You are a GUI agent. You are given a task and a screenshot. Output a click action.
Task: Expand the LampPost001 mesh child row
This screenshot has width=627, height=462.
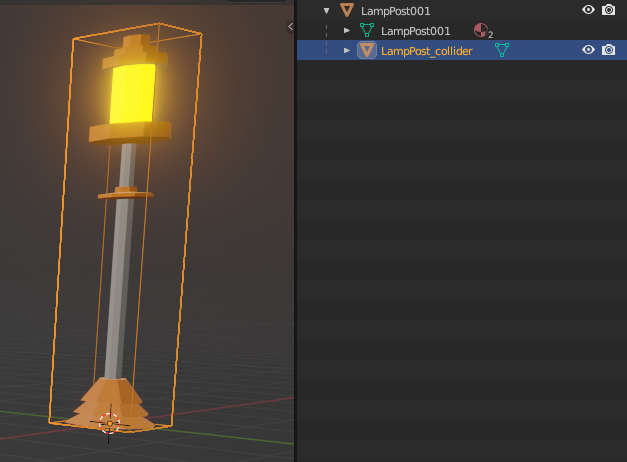tap(347, 31)
